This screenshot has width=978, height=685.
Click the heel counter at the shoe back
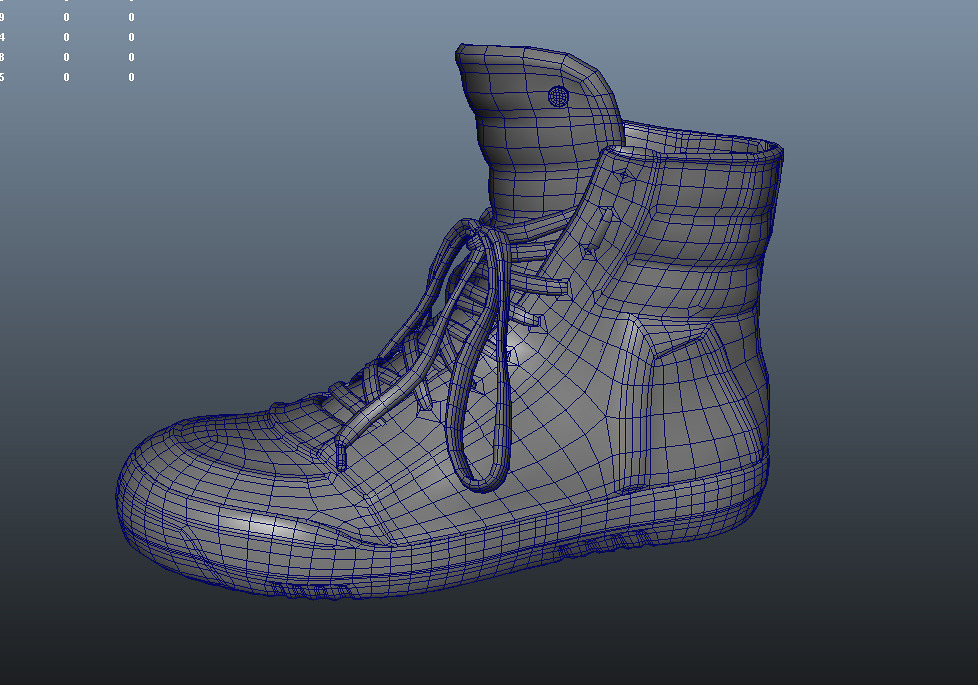tap(745, 400)
